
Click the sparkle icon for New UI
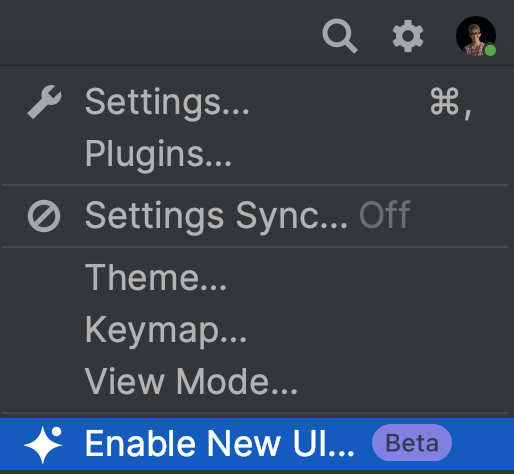click(x=43, y=444)
